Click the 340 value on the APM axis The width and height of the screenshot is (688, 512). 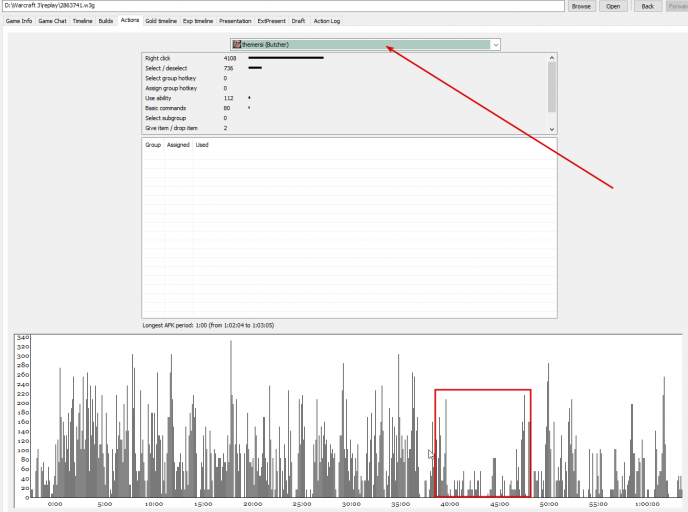23,337
